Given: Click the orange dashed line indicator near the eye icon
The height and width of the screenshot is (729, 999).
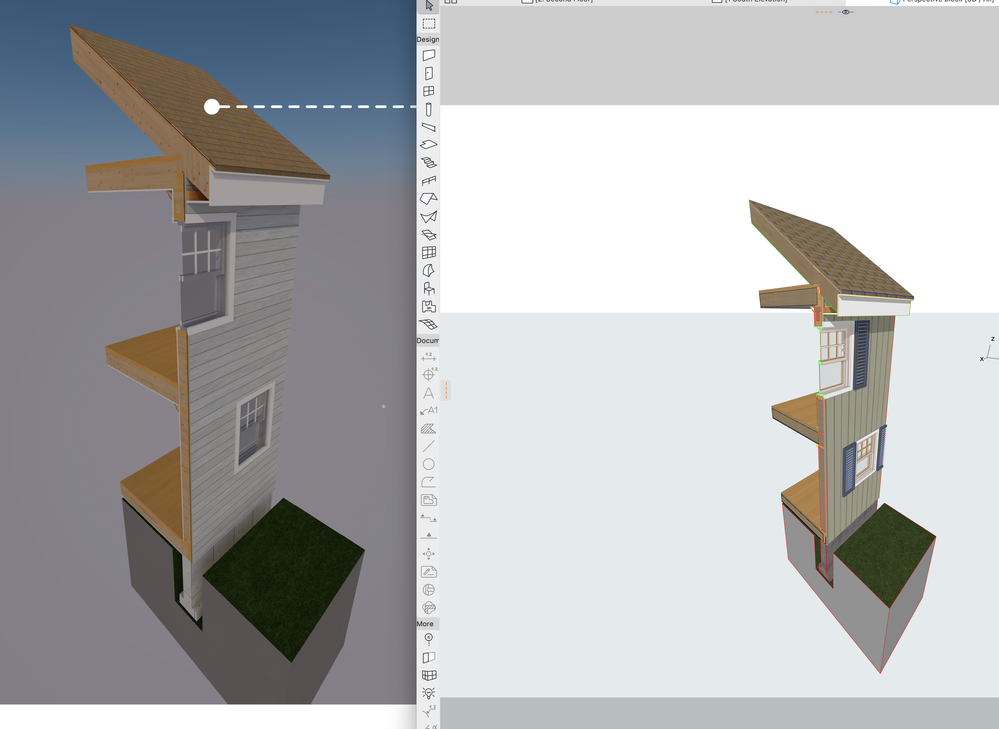Looking at the screenshot, I should click(x=824, y=12).
